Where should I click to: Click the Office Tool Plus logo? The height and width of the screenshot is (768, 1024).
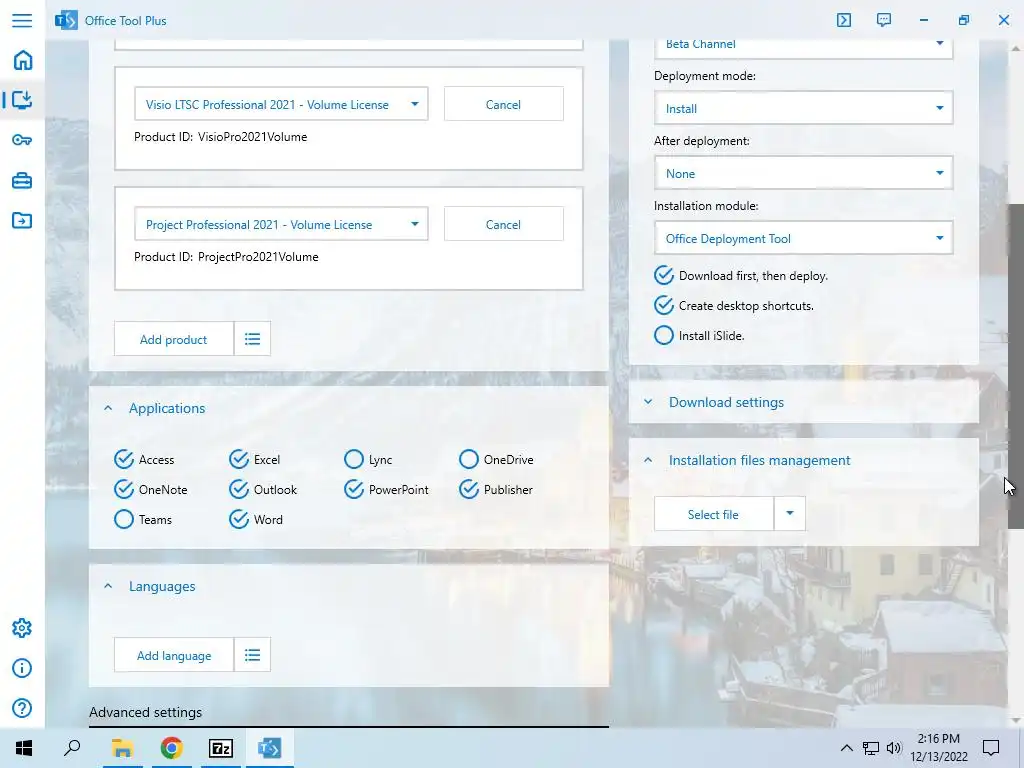pos(66,20)
